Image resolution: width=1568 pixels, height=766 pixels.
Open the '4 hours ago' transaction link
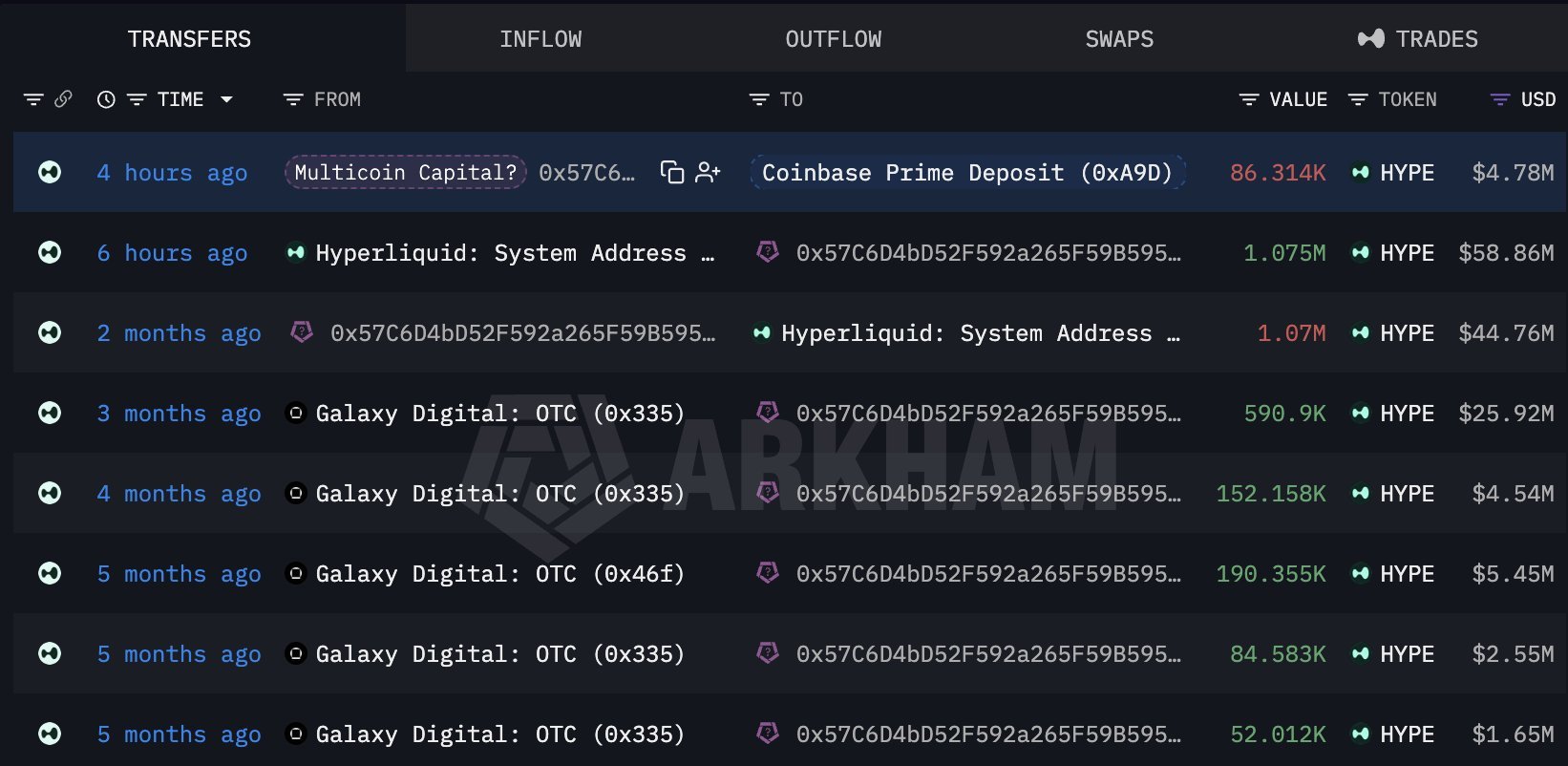[172, 173]
